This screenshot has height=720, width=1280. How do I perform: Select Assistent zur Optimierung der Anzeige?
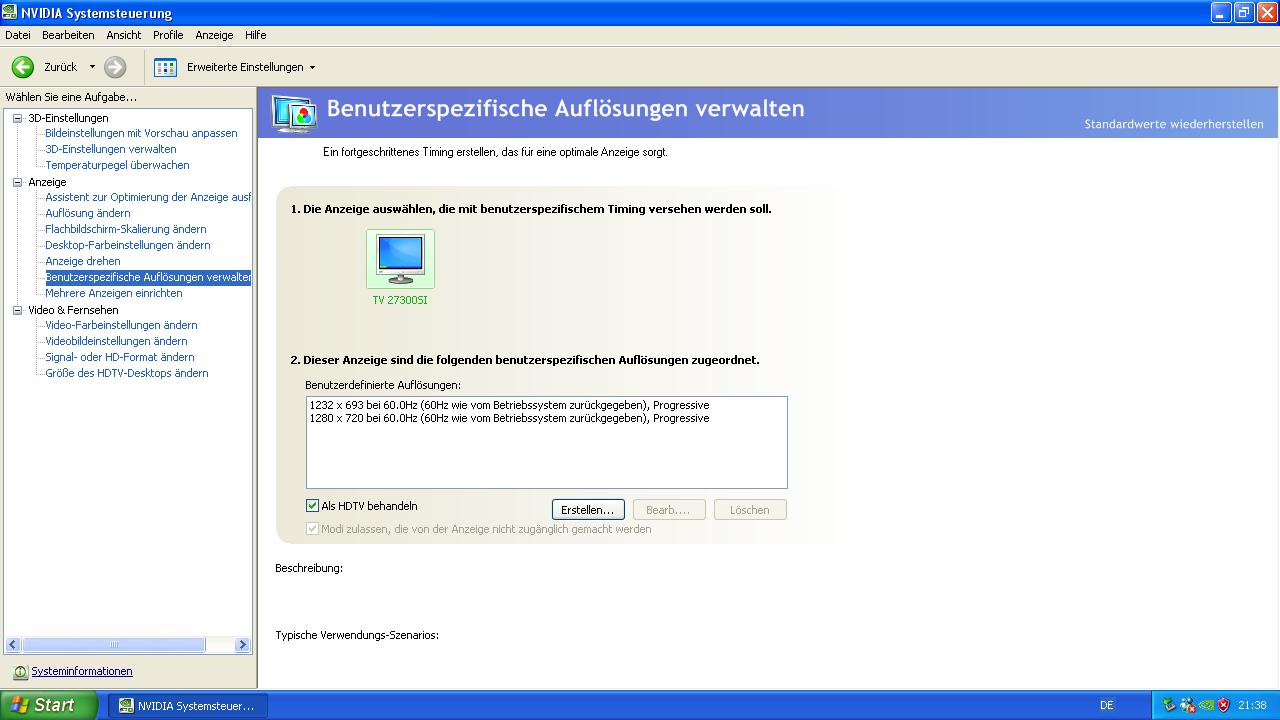[148, 197]
